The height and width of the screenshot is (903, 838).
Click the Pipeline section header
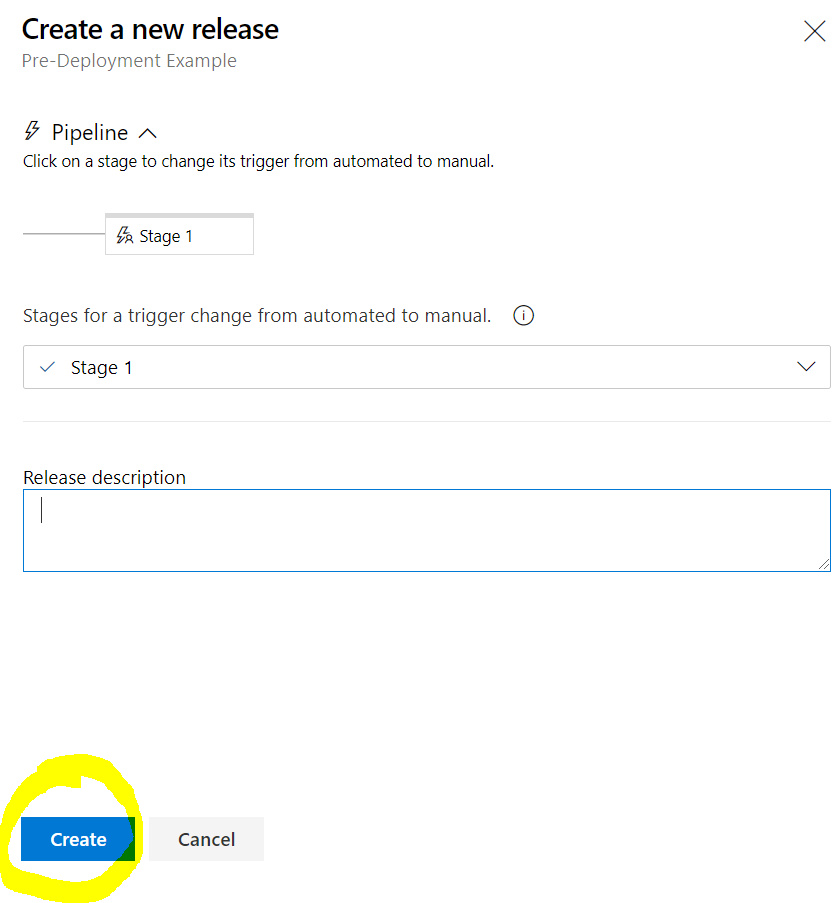[90, 131]
